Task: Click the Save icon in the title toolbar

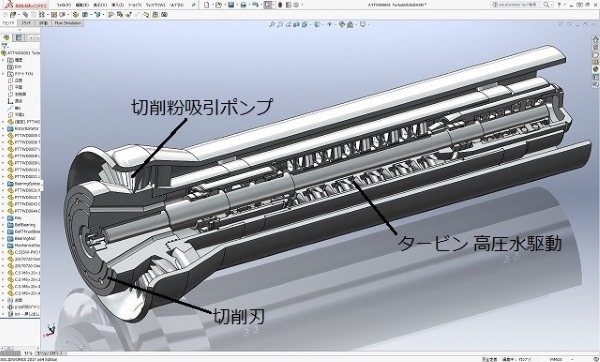Action: pyautogui.click(x=231, y=5)
